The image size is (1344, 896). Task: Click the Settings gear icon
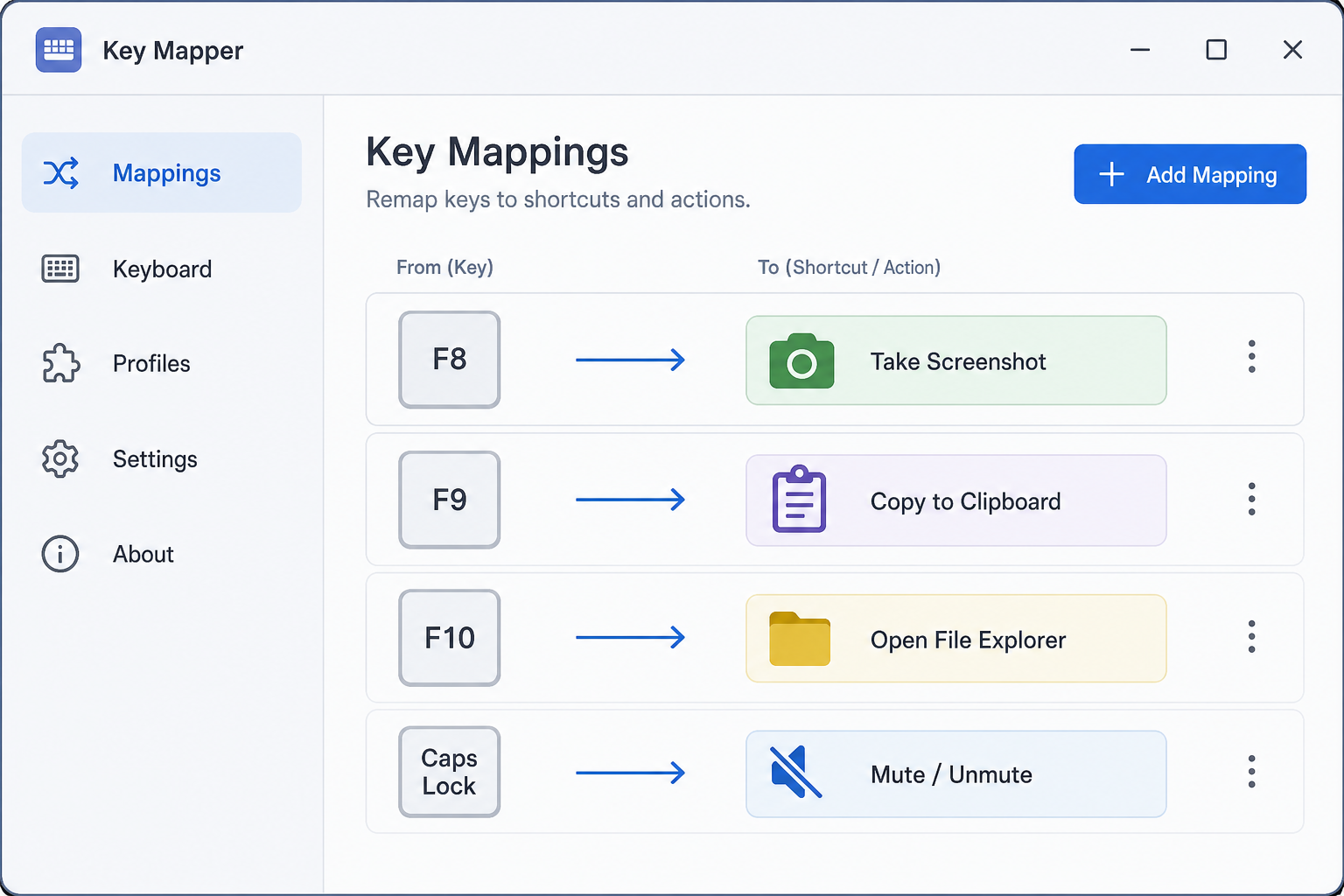[x=60, y=458]
